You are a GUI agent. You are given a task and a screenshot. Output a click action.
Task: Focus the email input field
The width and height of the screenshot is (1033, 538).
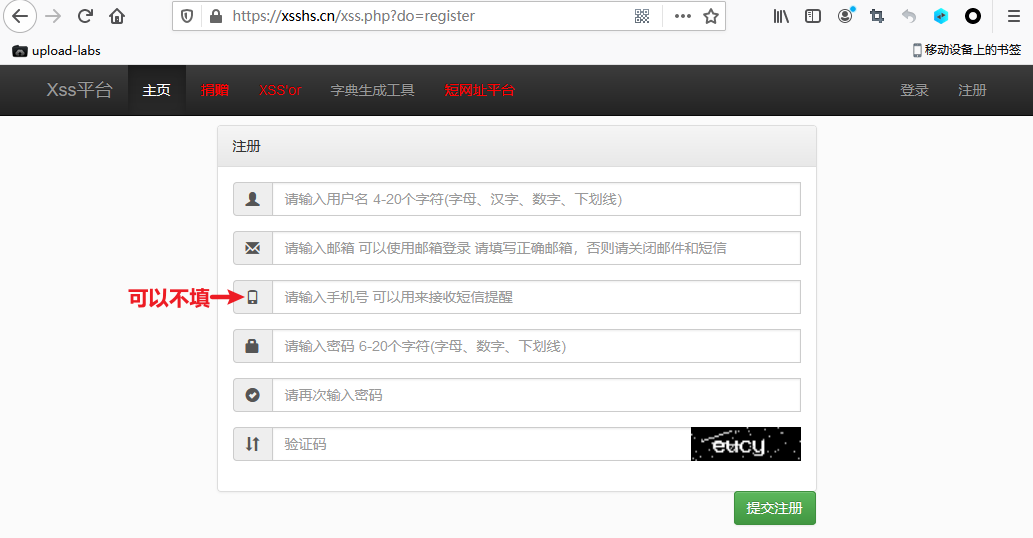tap(536, 248)
